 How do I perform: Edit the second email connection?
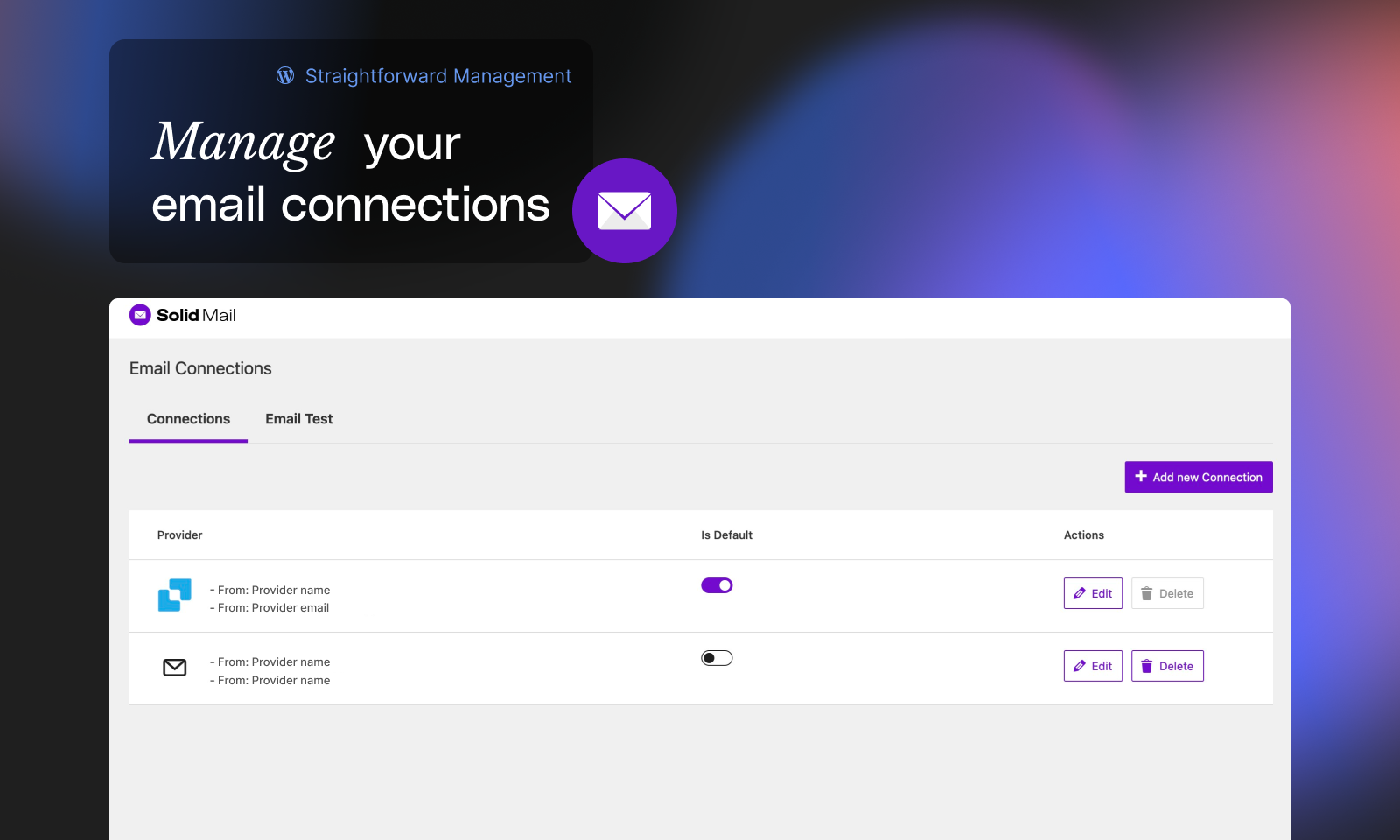pos(1093,666)
